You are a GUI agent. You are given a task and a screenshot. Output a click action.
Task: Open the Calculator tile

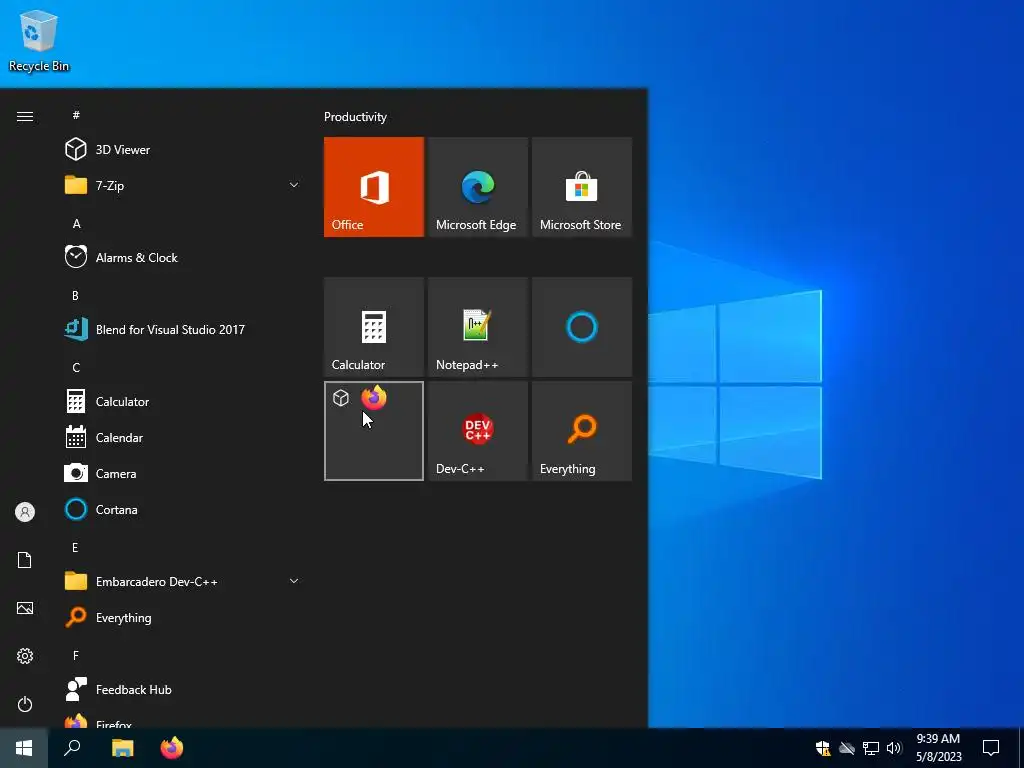coord(374,327)
